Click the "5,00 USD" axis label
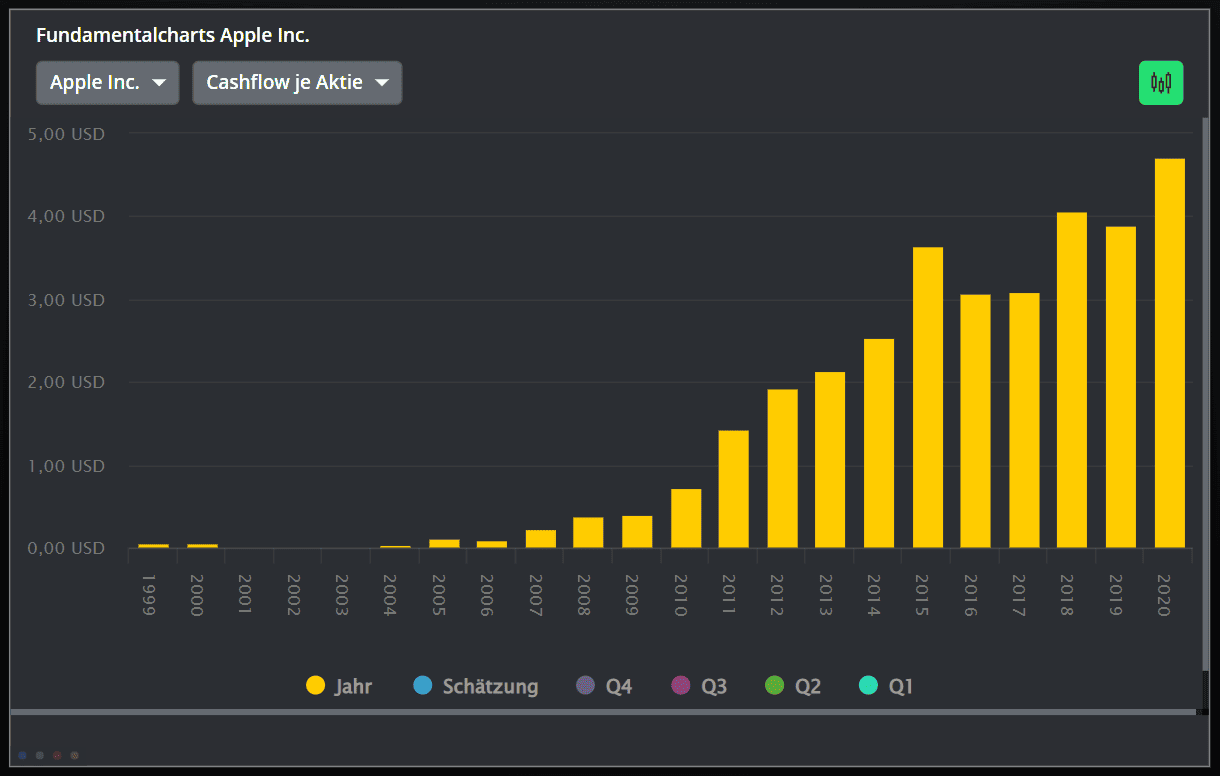The height and width of the screenshot is (776, 1220). [x=68, y=133]
